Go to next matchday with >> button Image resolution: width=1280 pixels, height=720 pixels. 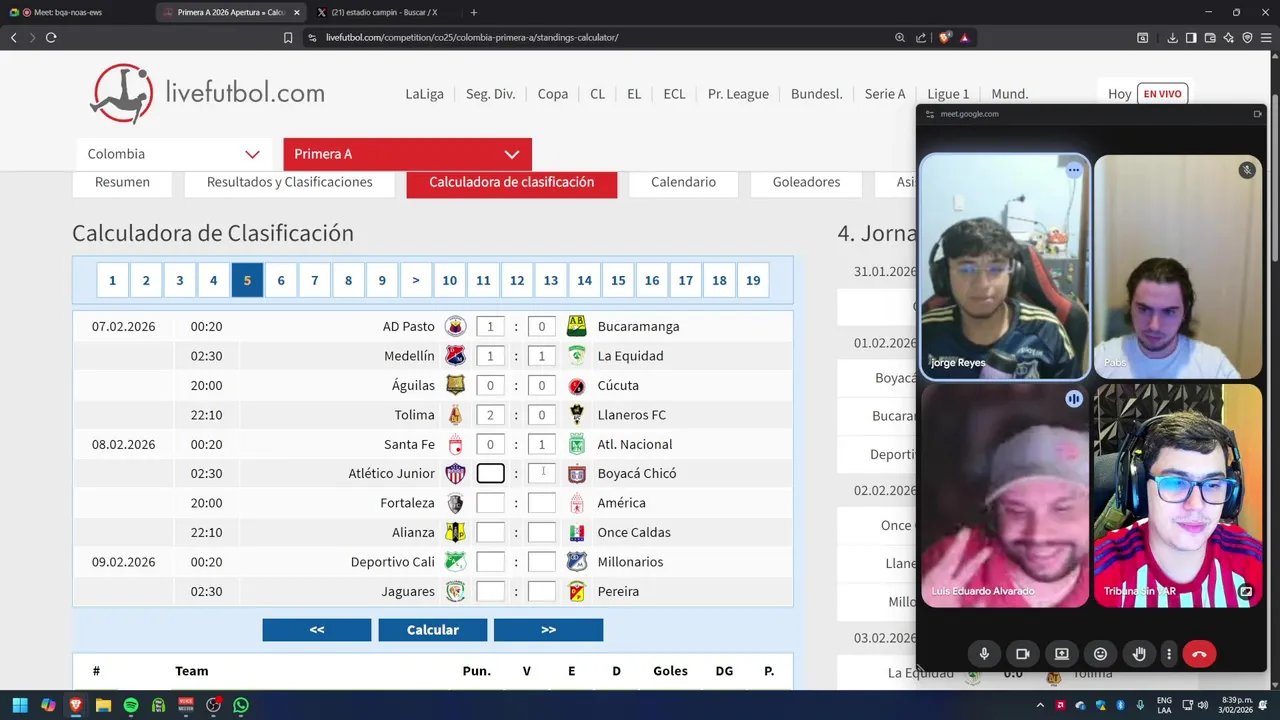548,630
